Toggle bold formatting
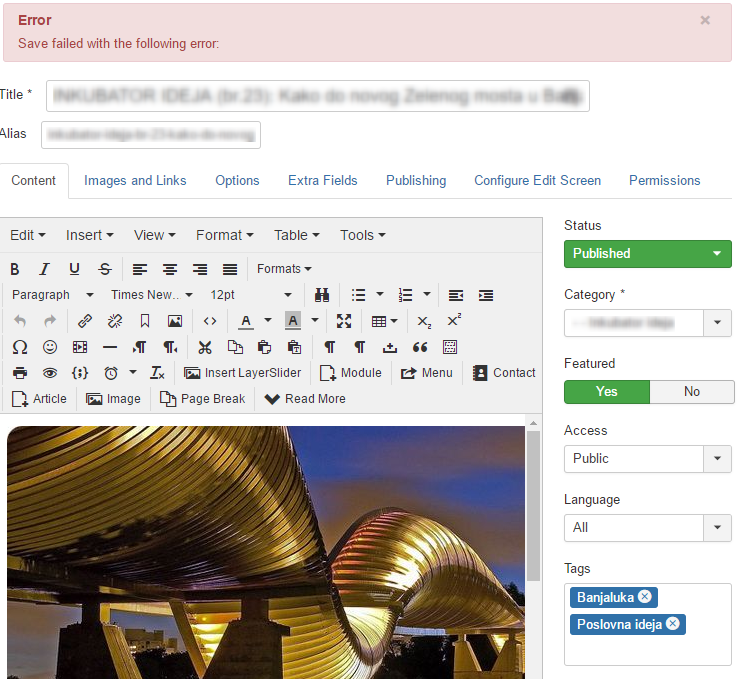This screenshot has width=742, height=679. [x=15, y=269]
